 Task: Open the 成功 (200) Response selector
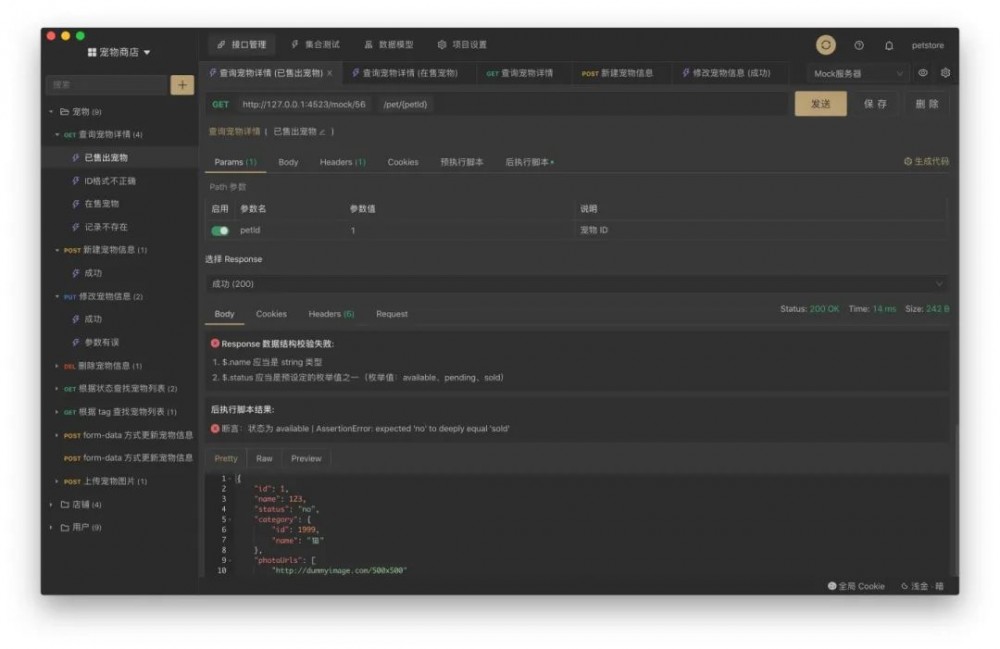575,284
